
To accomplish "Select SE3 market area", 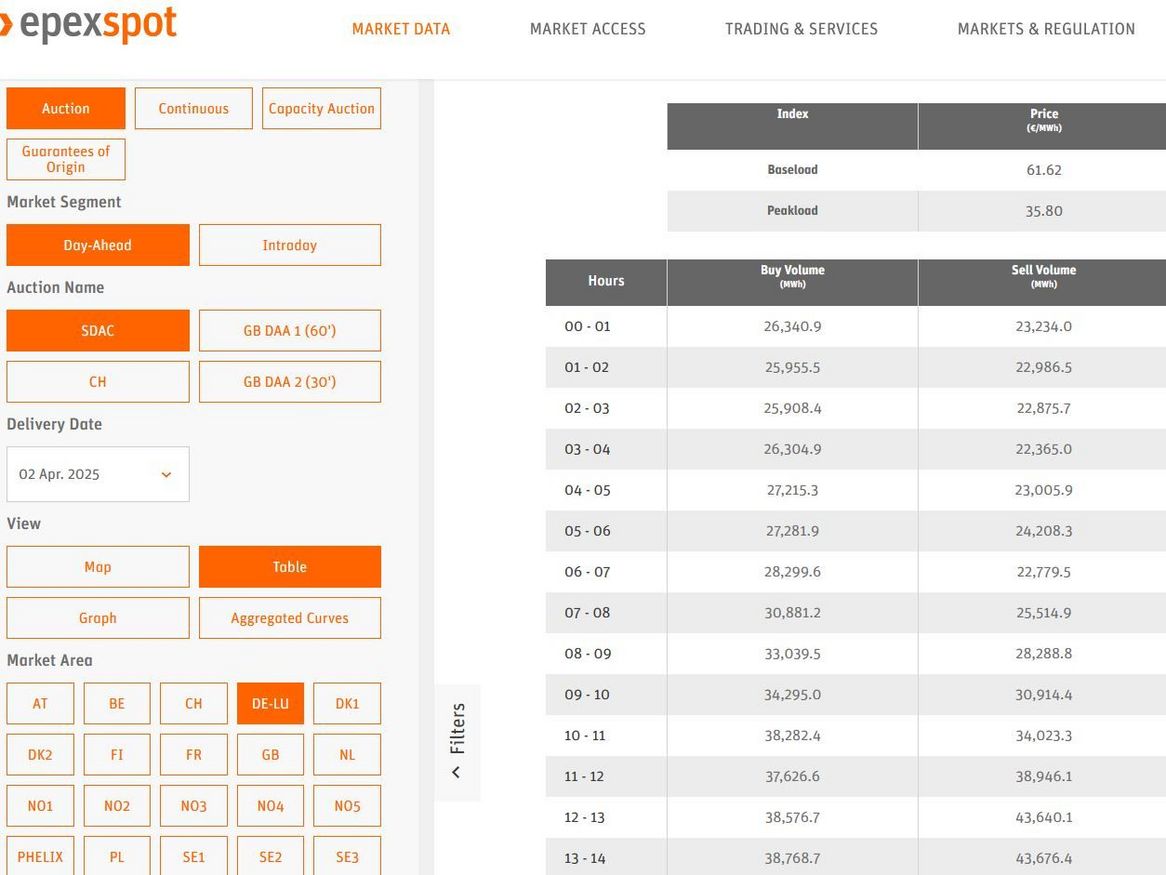I will tap(347, 856).
